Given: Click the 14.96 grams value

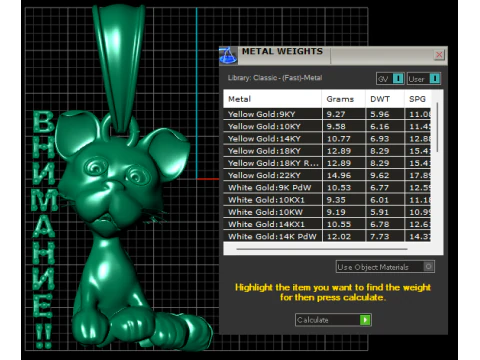Looking at the screenshot, I should (339, 175).
